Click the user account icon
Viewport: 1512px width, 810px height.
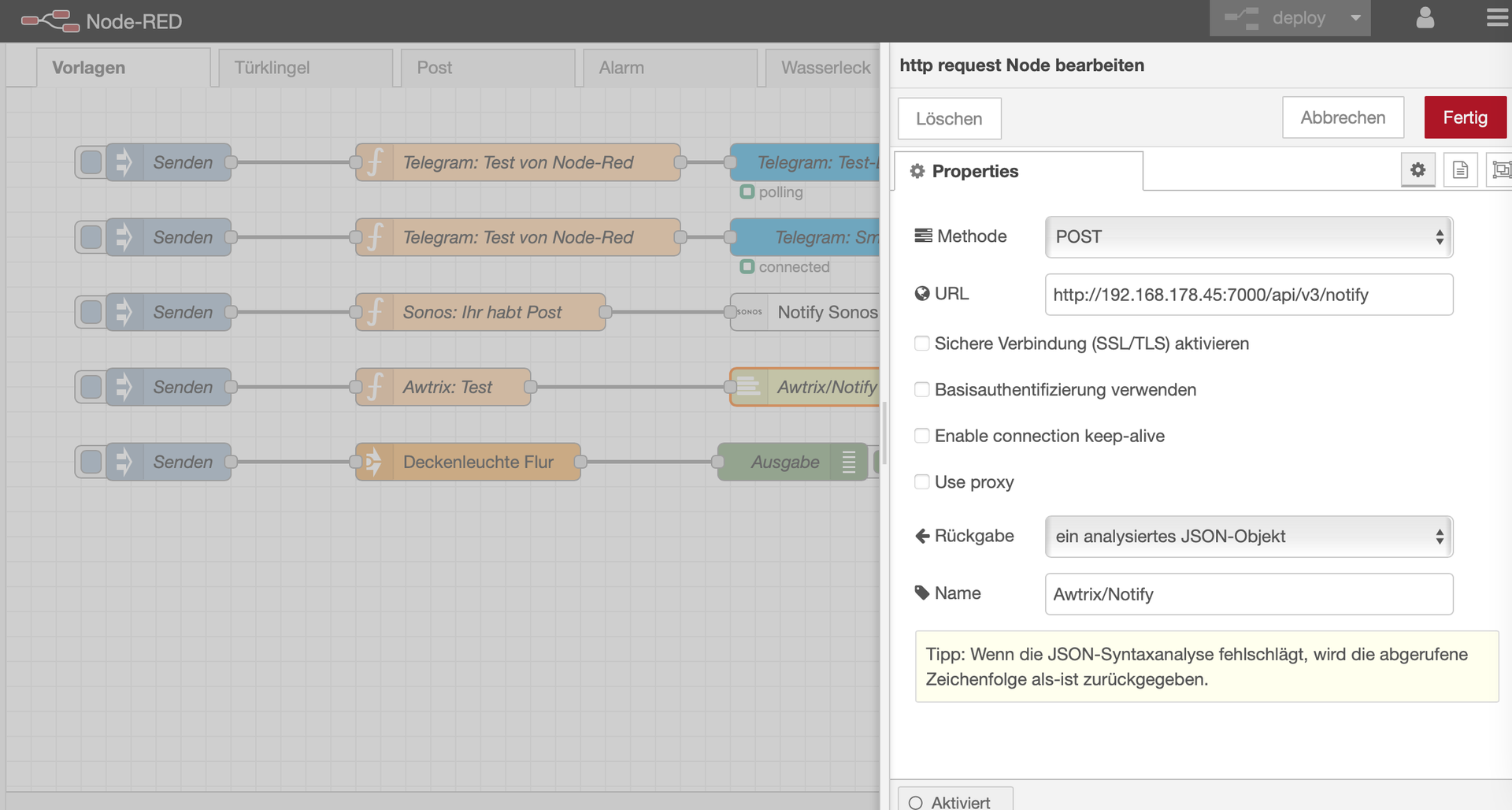coord(1425,18)
